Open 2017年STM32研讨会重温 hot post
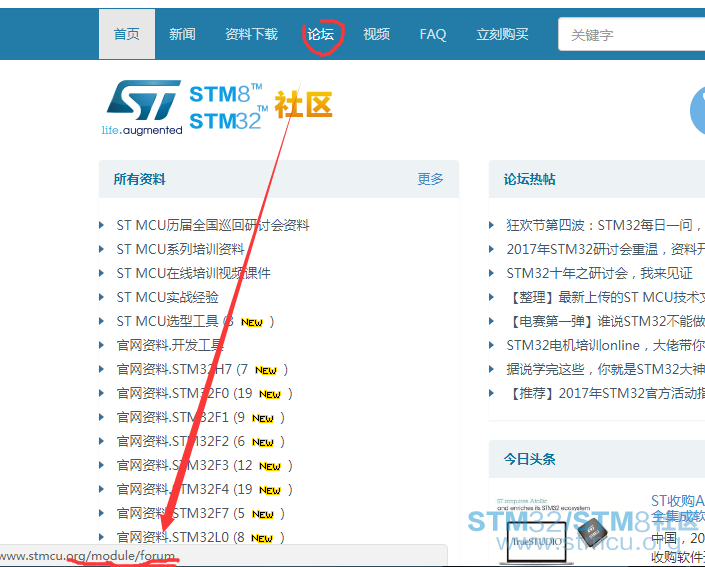Screen dimensions: 705x567 tap(605, 249)
